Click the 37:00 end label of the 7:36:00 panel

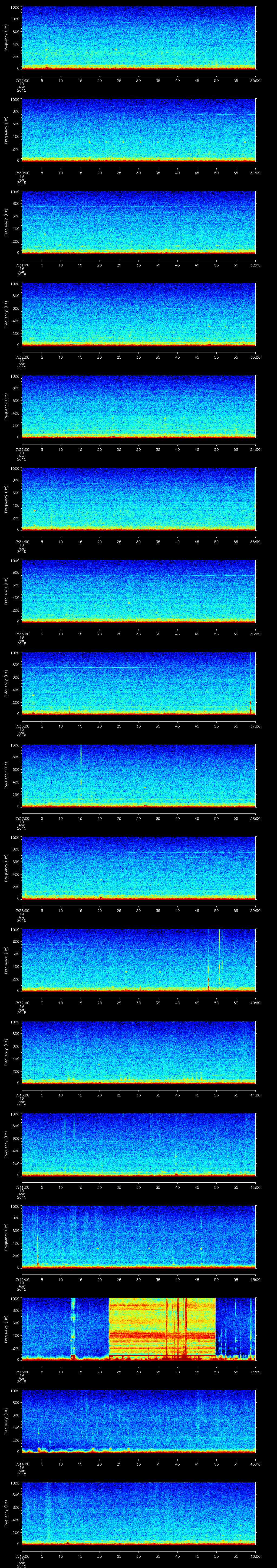[255, 726]
